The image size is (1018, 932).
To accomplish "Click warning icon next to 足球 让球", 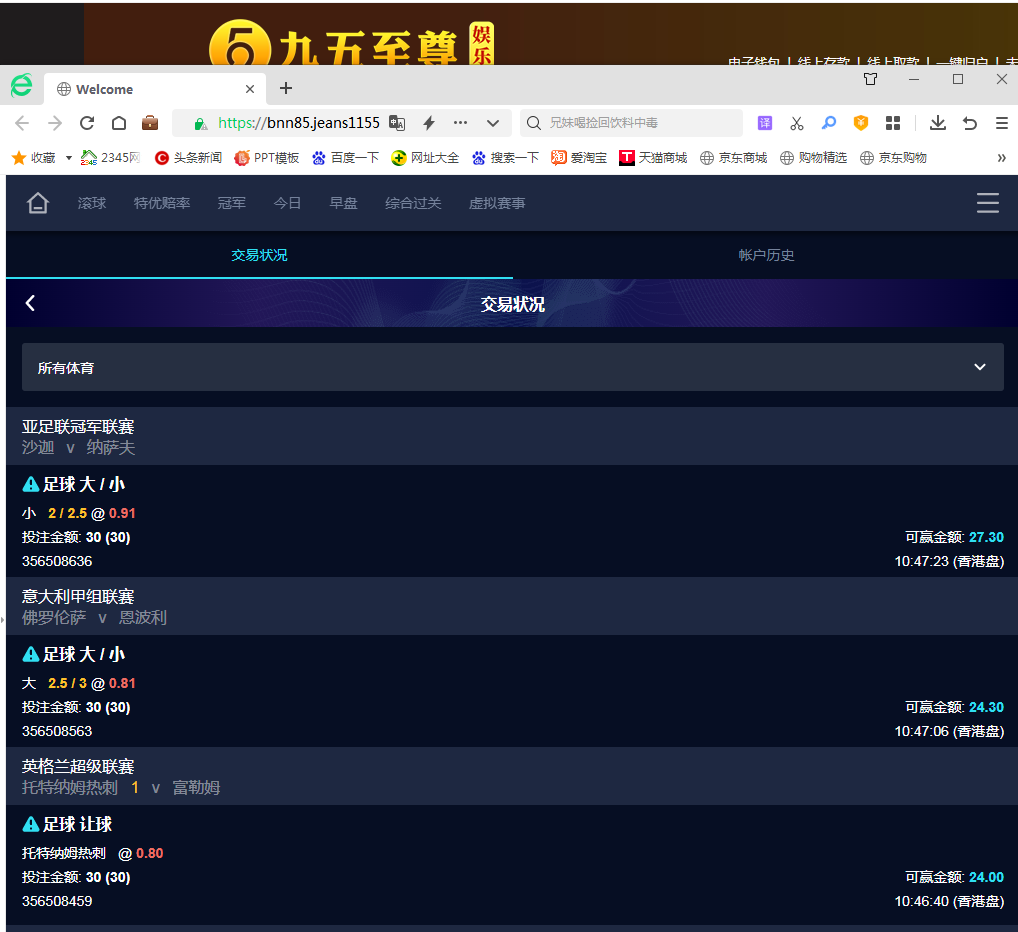I will 31,824.
